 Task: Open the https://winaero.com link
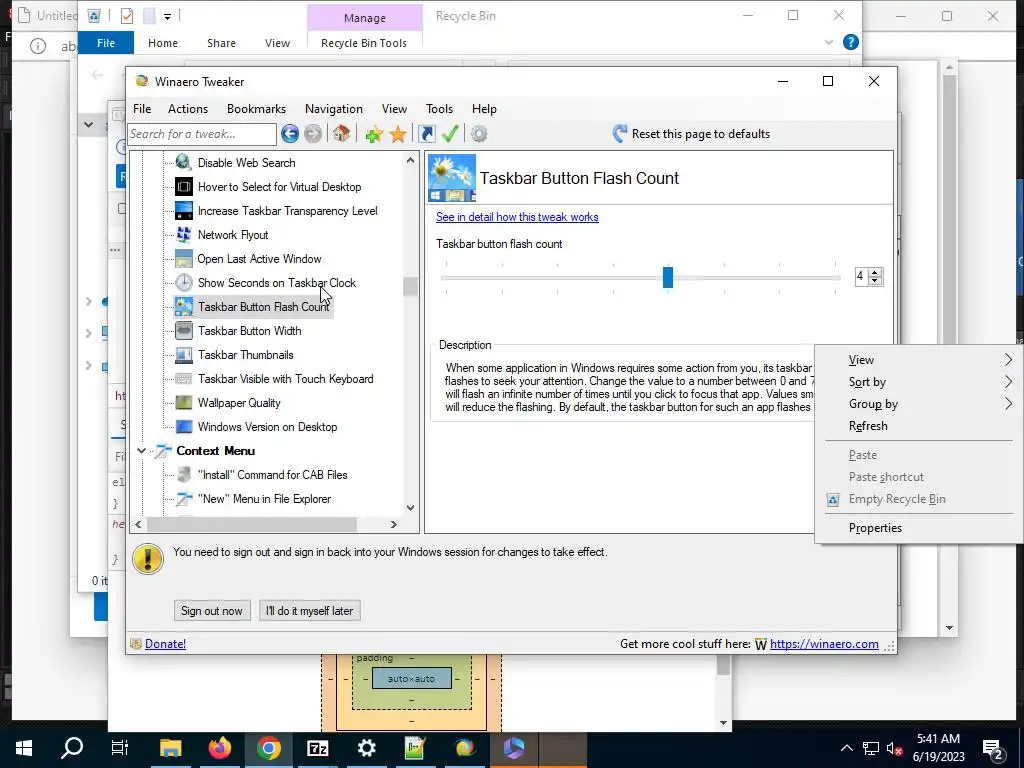[824, 644]
